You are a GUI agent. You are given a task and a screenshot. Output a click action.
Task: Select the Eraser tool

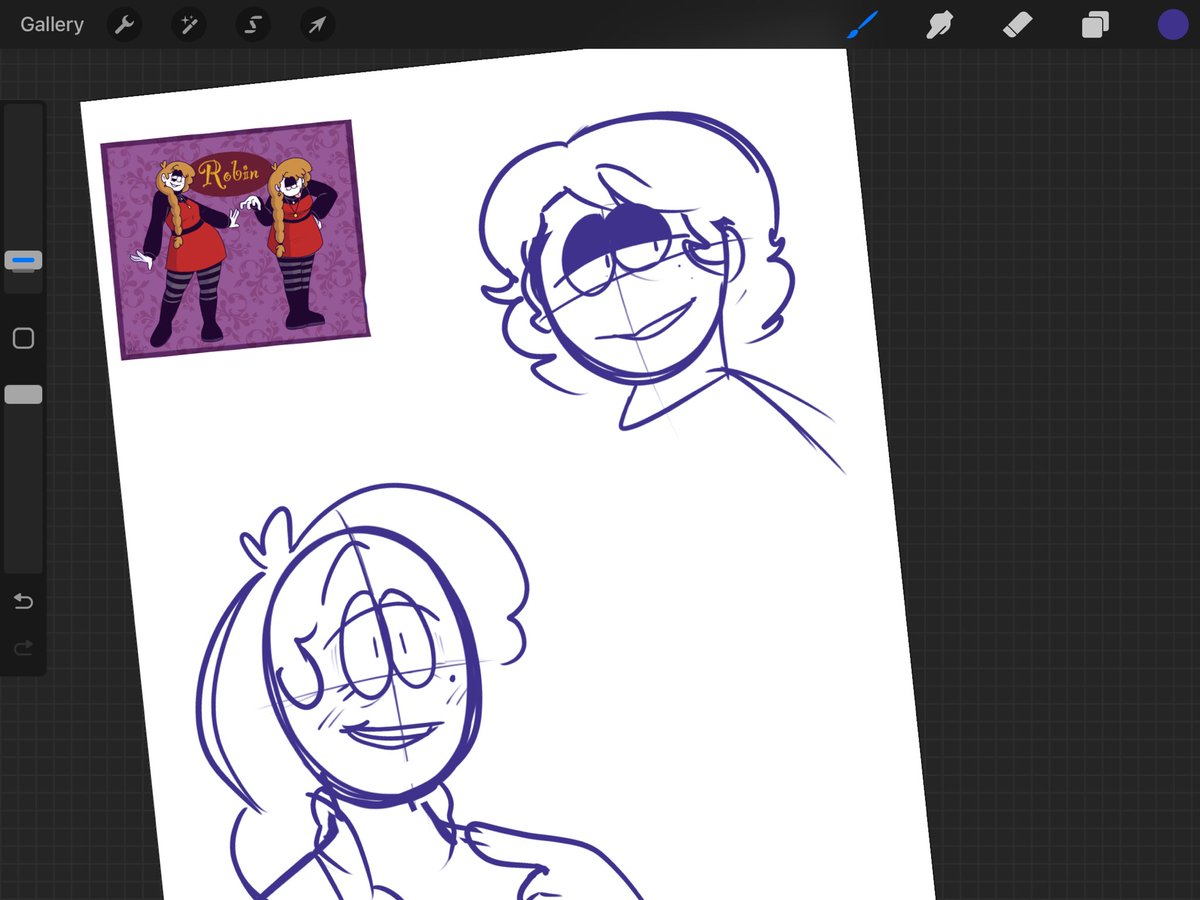click(x=1017, y=25)
